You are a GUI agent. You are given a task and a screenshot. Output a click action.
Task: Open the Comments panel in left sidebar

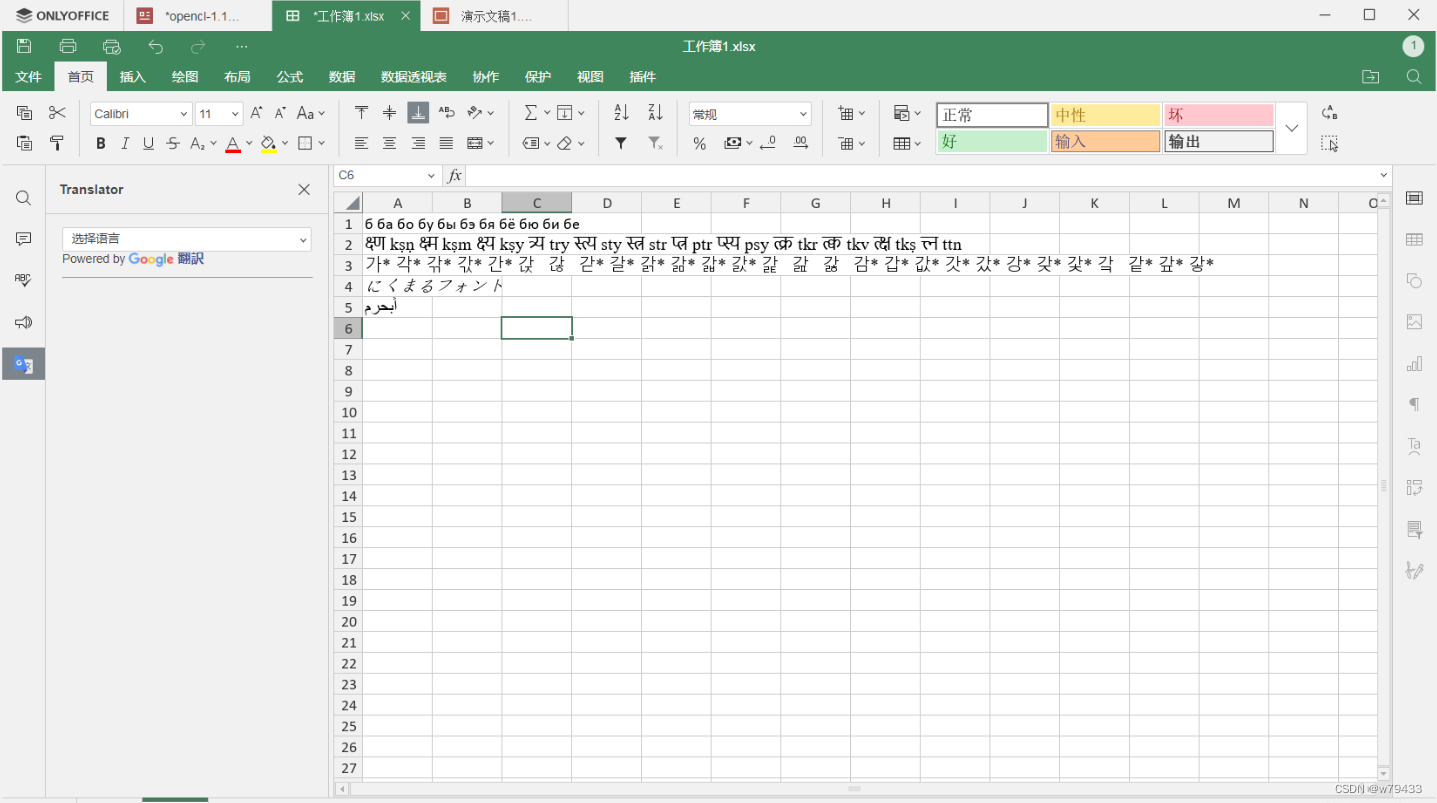click(23, 239)
